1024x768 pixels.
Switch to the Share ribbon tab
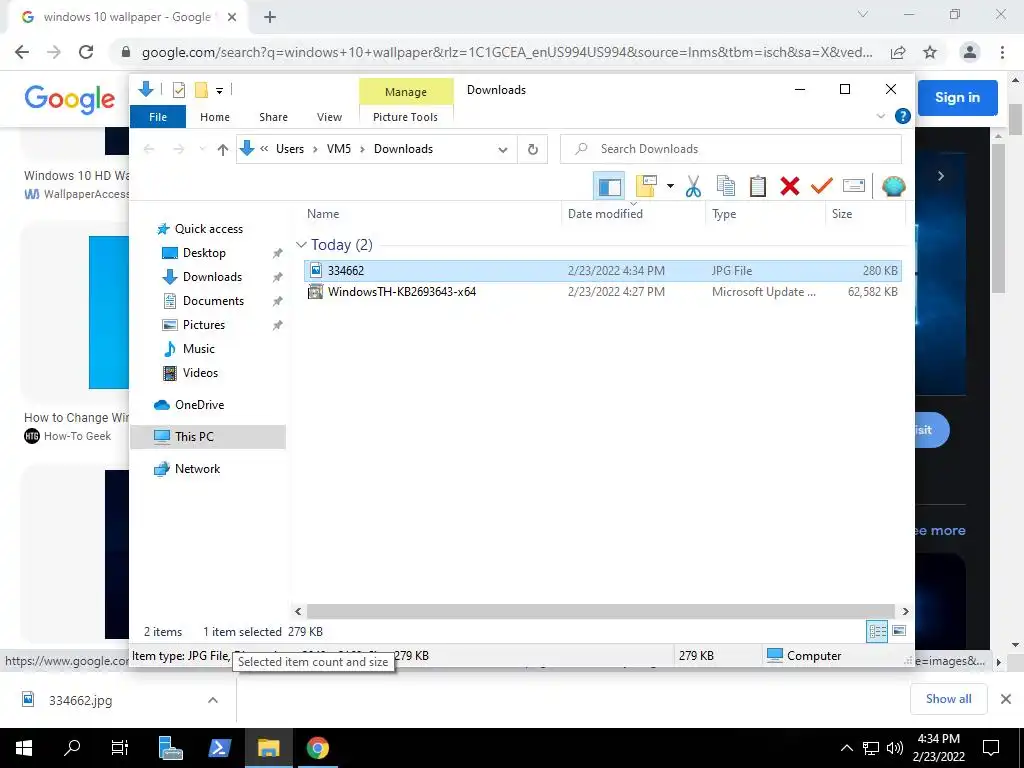[x=273, y=117]
